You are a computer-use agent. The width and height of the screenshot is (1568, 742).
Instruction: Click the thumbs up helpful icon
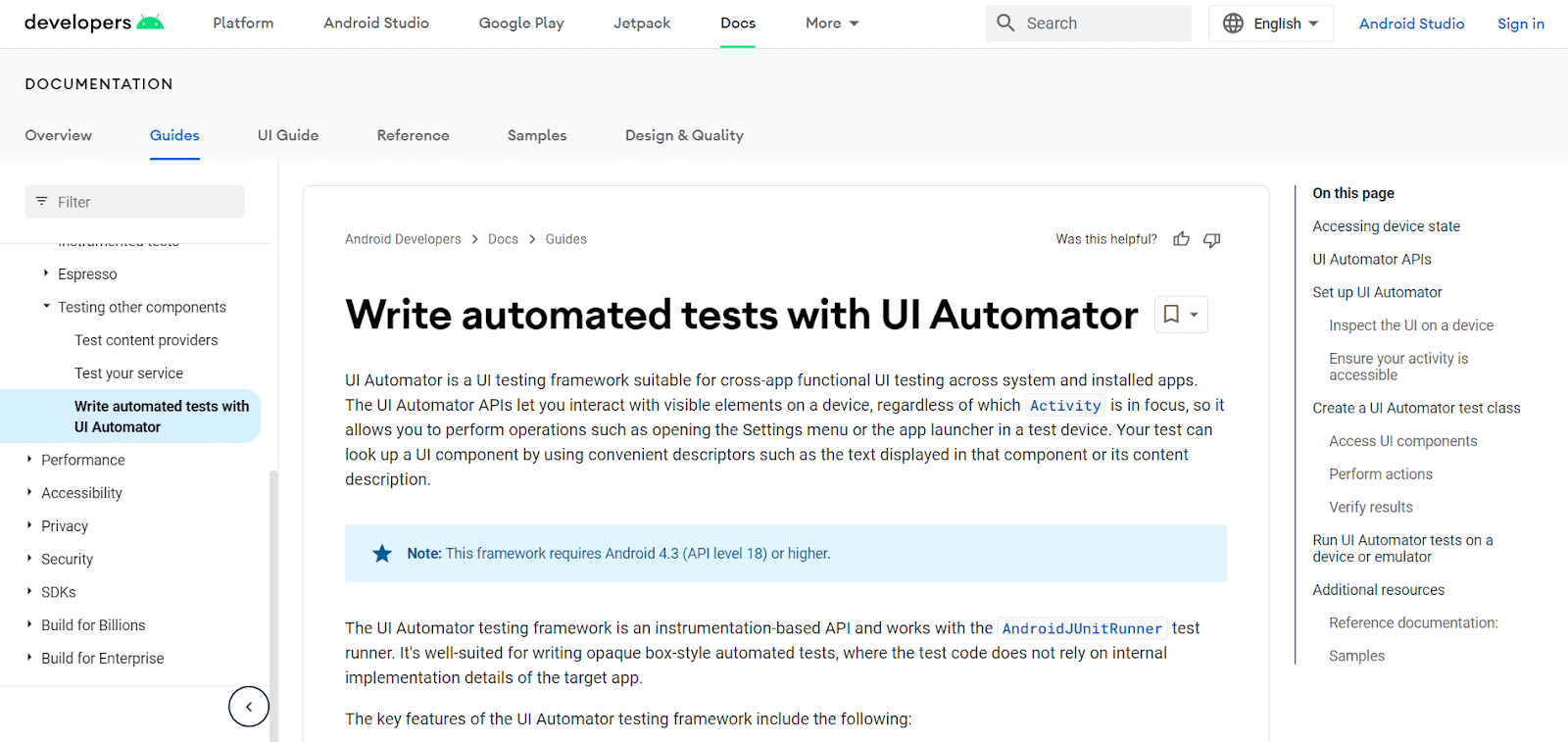1181,239
